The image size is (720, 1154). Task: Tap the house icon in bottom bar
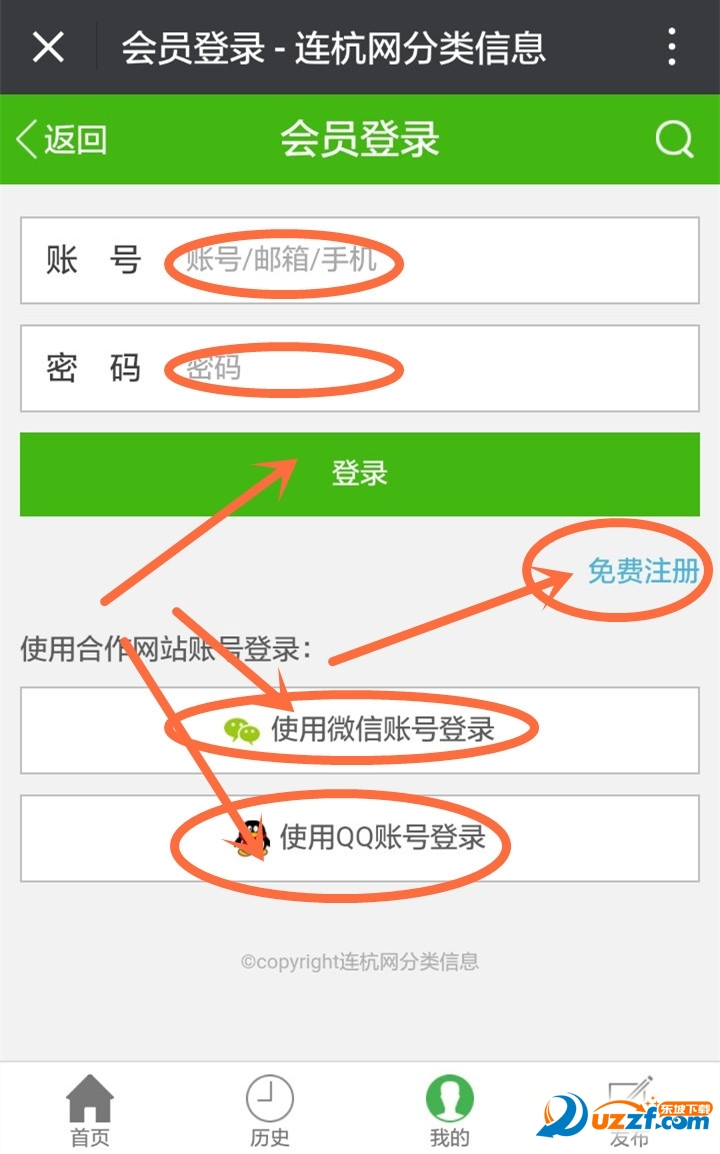point(90,1097)
